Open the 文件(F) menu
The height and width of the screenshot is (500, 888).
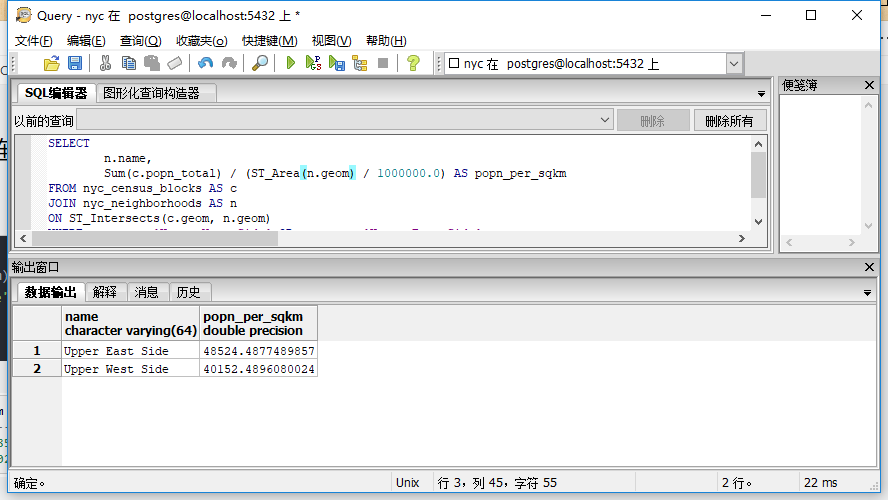33,41
